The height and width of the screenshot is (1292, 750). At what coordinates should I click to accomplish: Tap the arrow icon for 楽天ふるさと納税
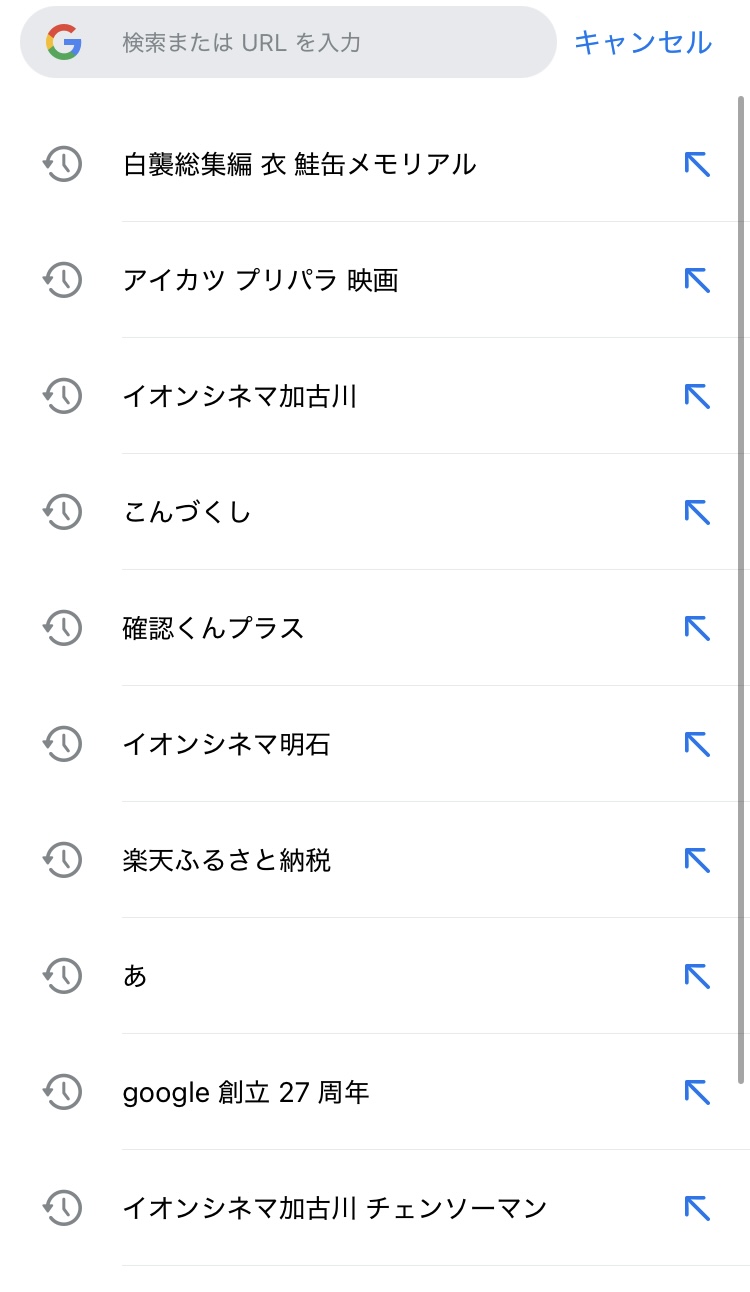(697, 860)
